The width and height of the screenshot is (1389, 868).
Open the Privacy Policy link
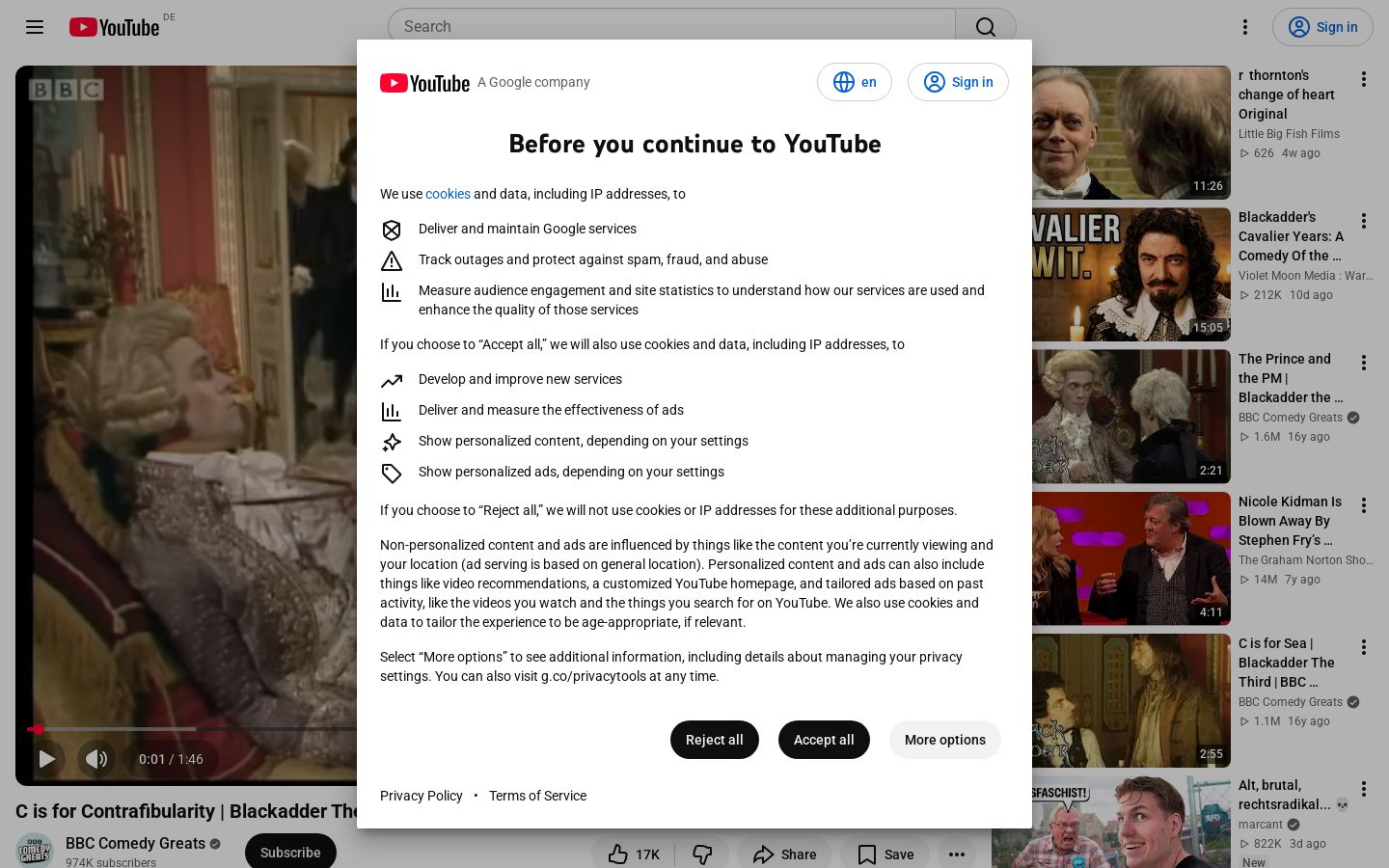pos(422,796)
